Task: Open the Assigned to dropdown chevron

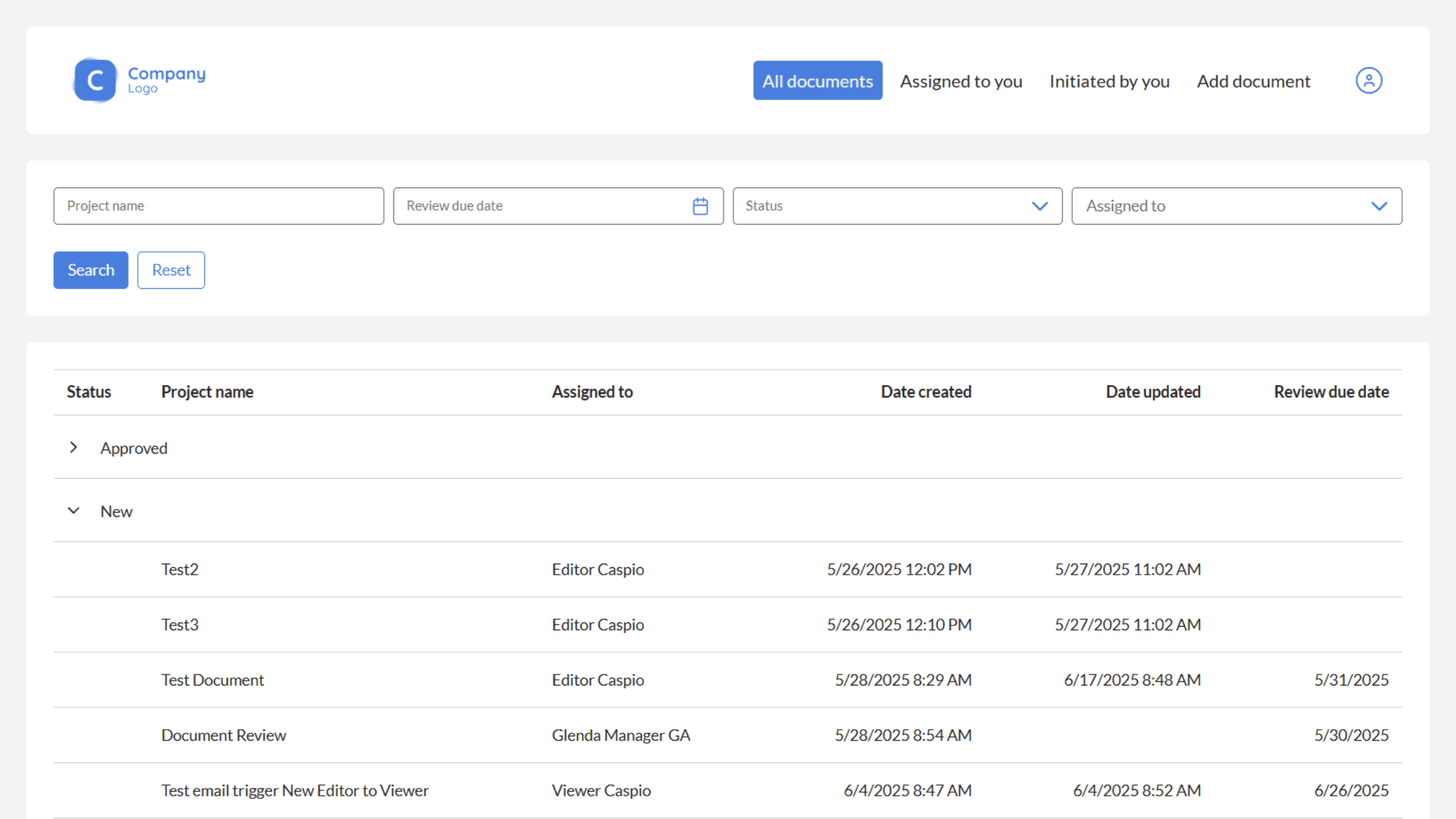Action: tap(1380, 206)
